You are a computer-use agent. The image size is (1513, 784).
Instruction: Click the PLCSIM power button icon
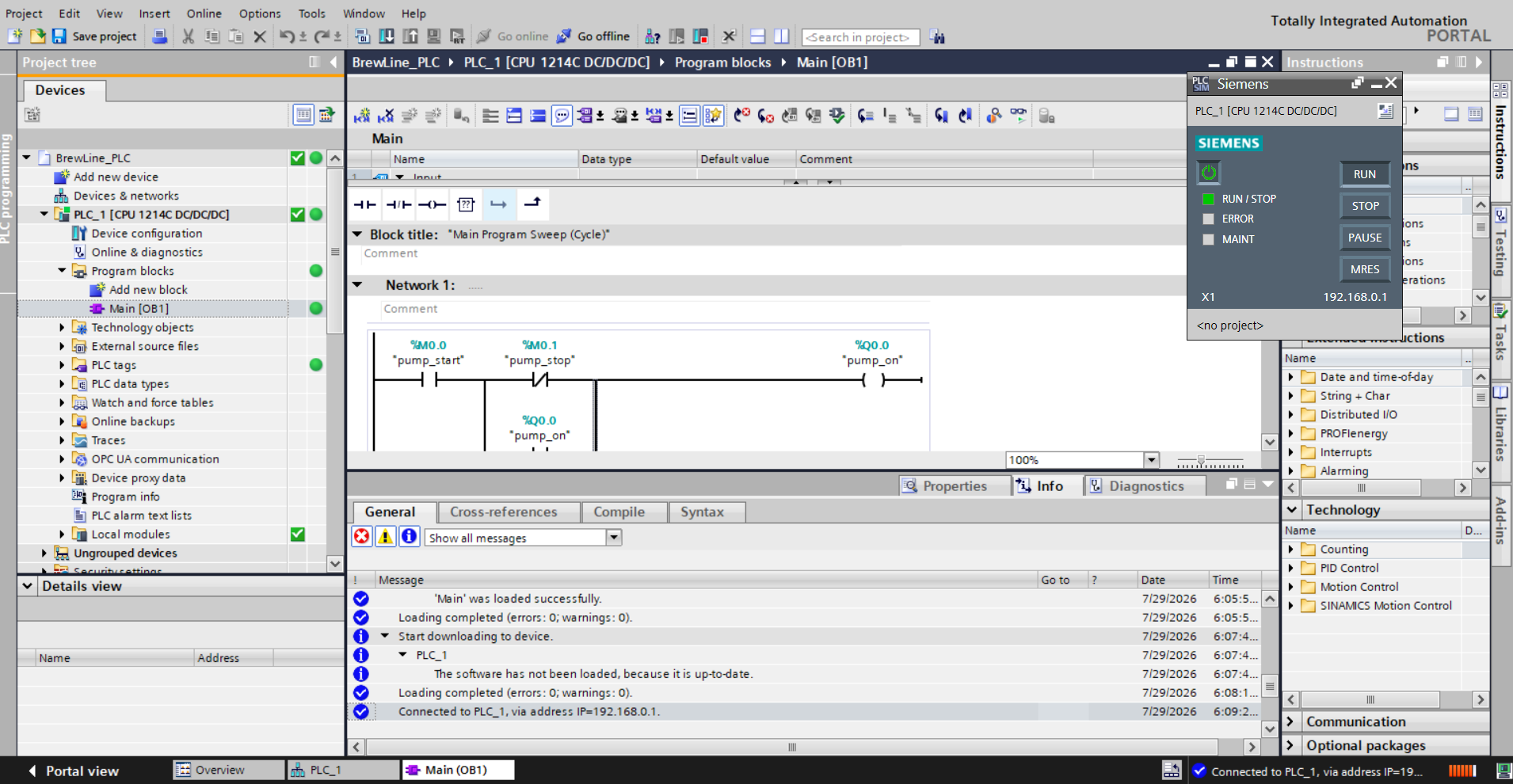1208,173
